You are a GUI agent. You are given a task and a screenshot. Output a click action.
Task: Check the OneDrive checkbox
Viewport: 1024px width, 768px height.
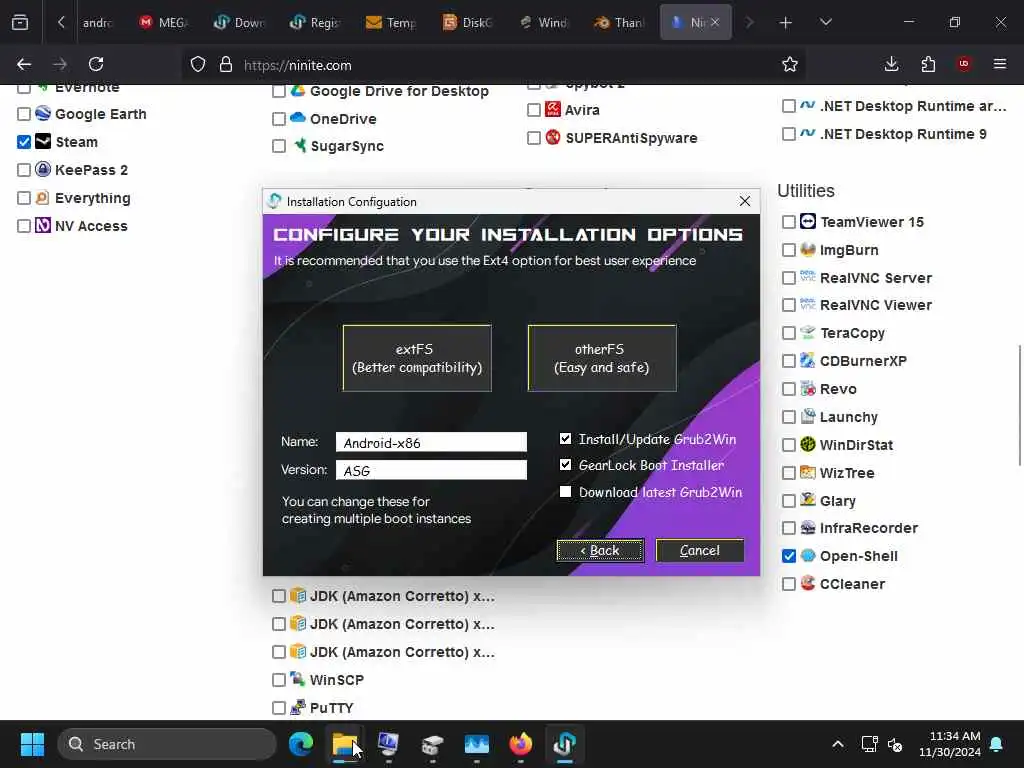tap(279, 119)
